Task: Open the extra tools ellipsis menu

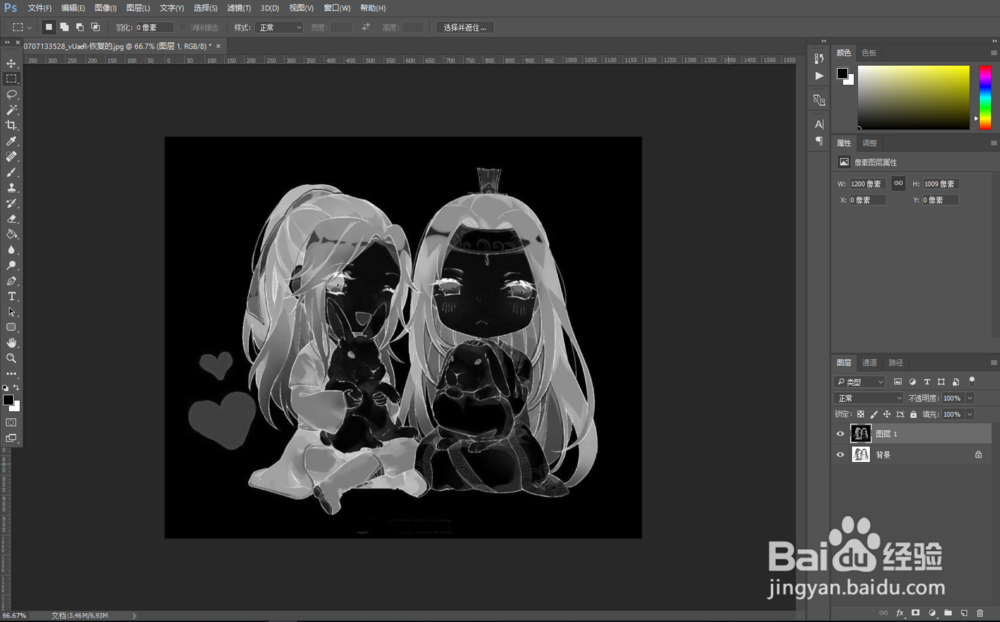Action: (11, 374)
